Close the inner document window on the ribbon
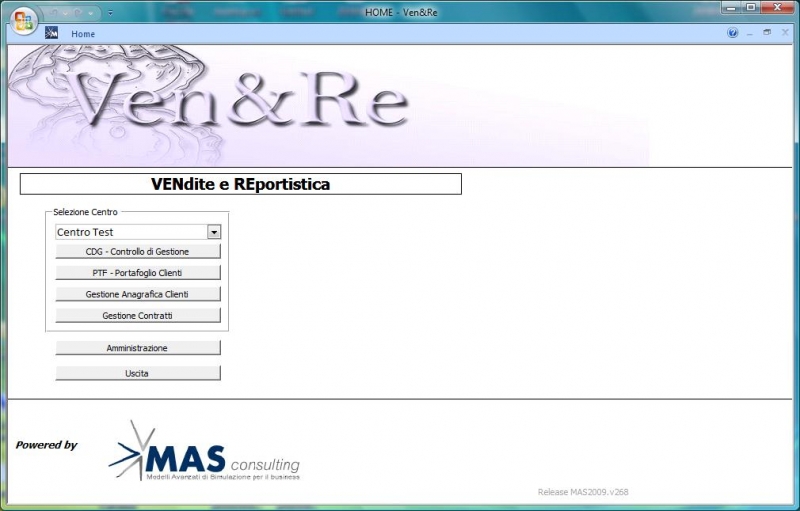This screenshot has height=511, width=800. pos(785,32)
